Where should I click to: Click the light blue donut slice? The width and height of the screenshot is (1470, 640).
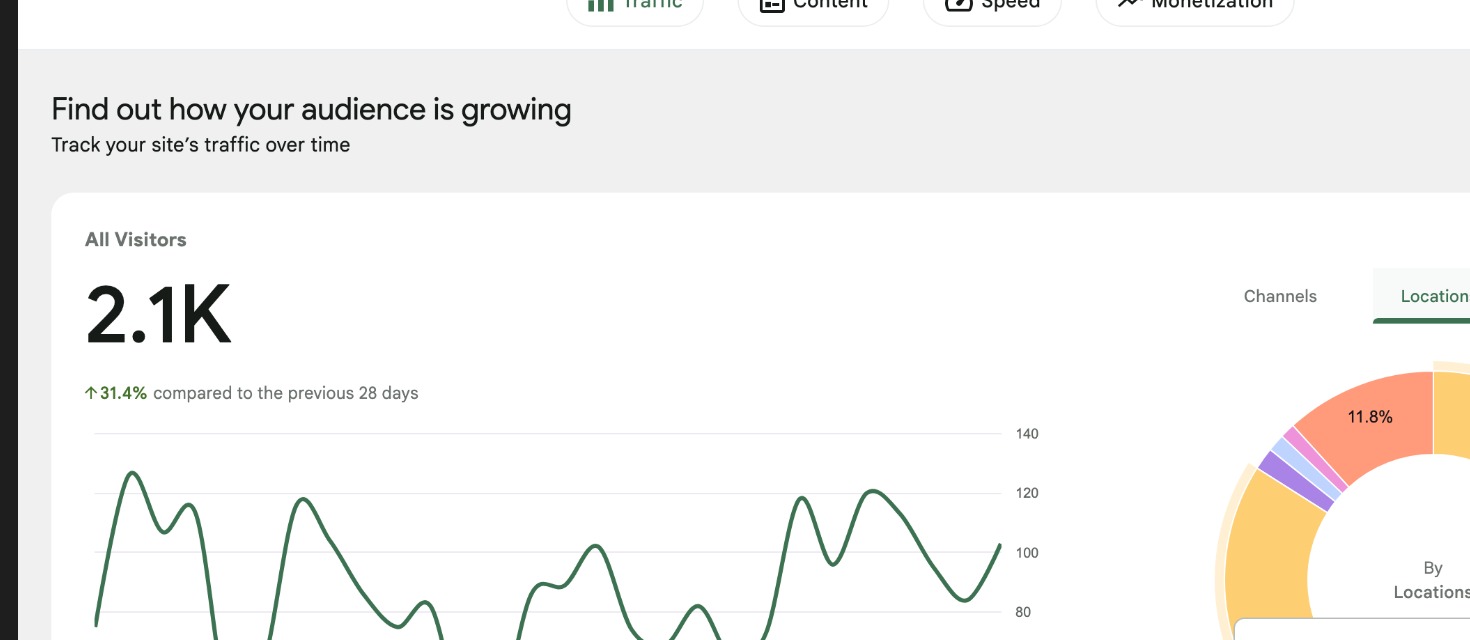(1306, 469)
